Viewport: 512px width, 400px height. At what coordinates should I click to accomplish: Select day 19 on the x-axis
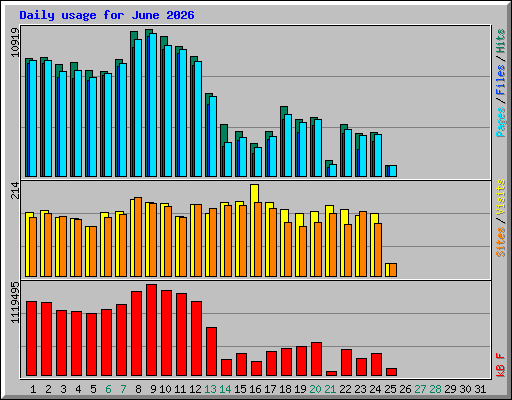[x=300, y=389]
